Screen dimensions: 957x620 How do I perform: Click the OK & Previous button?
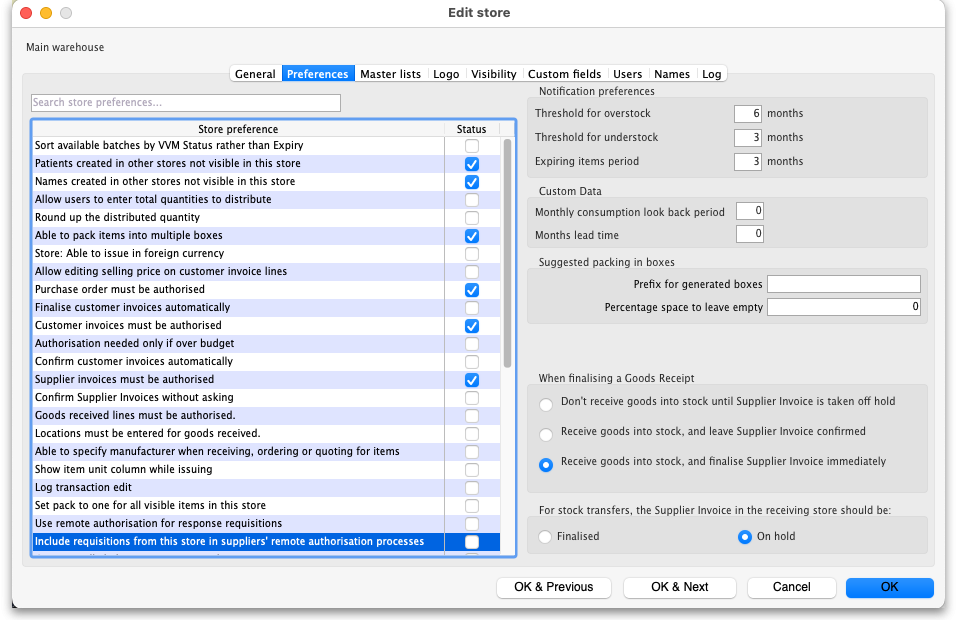coord(553,587)
